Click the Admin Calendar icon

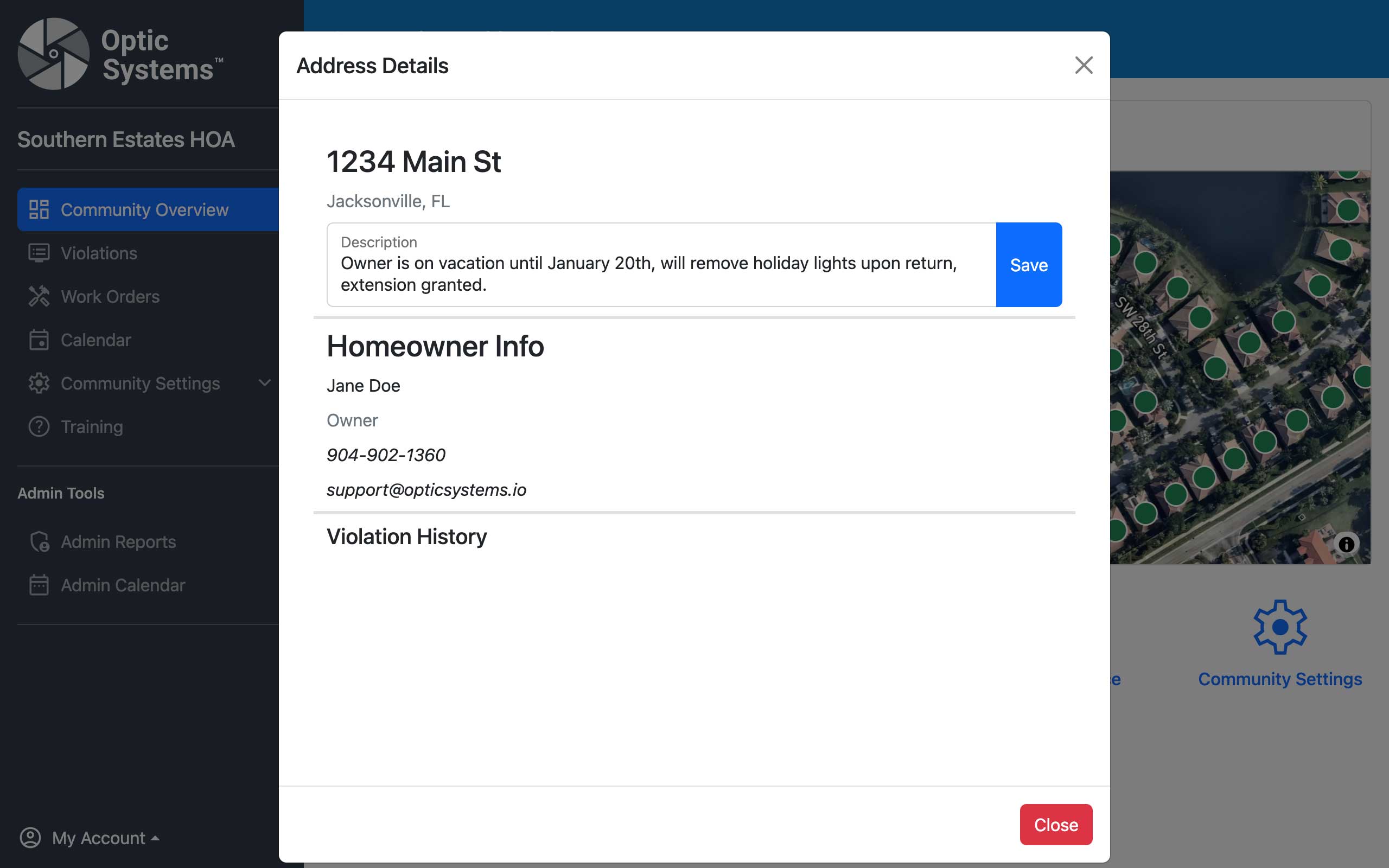[39, 585]
